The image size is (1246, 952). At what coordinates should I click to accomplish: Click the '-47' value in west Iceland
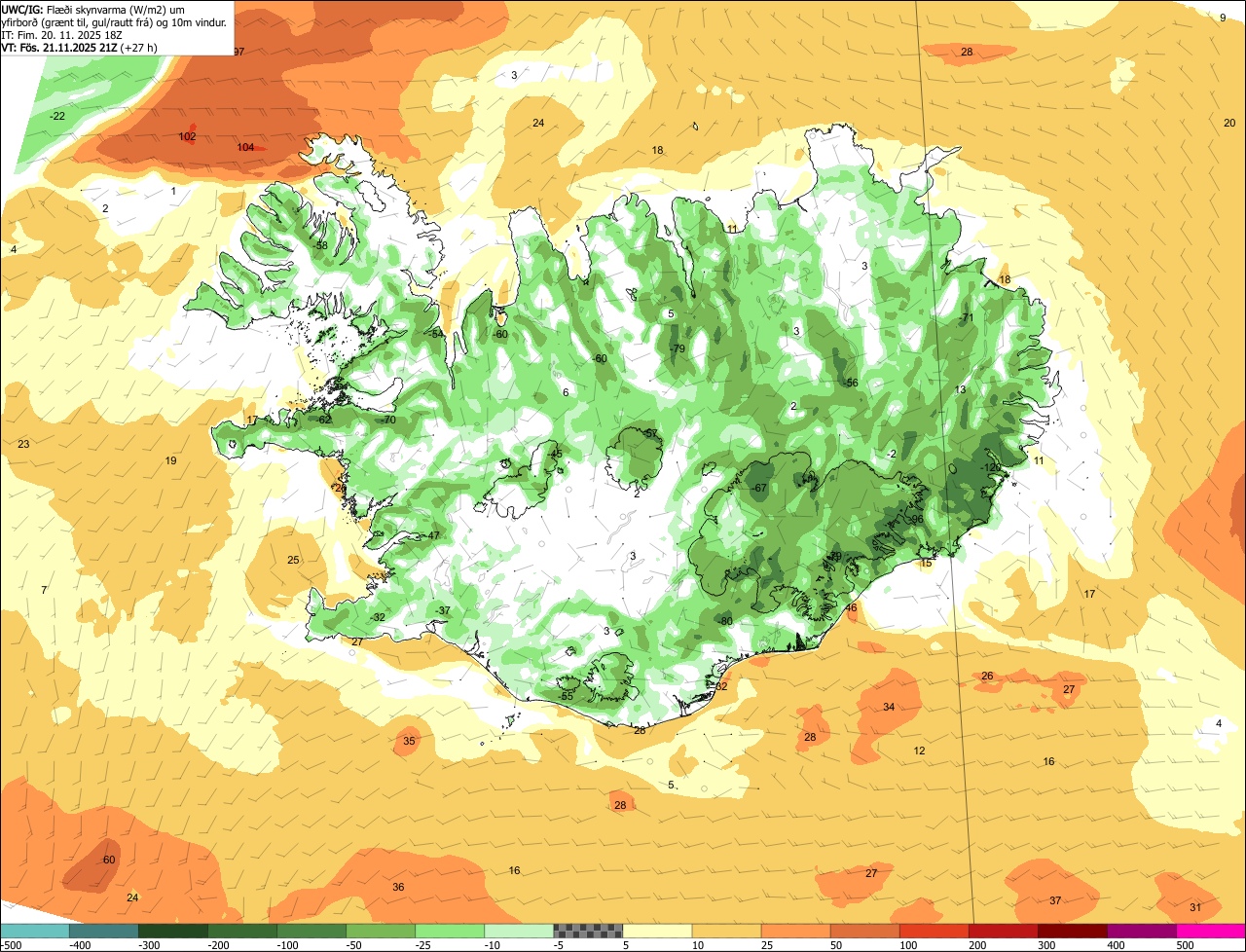tap(432, 536)
